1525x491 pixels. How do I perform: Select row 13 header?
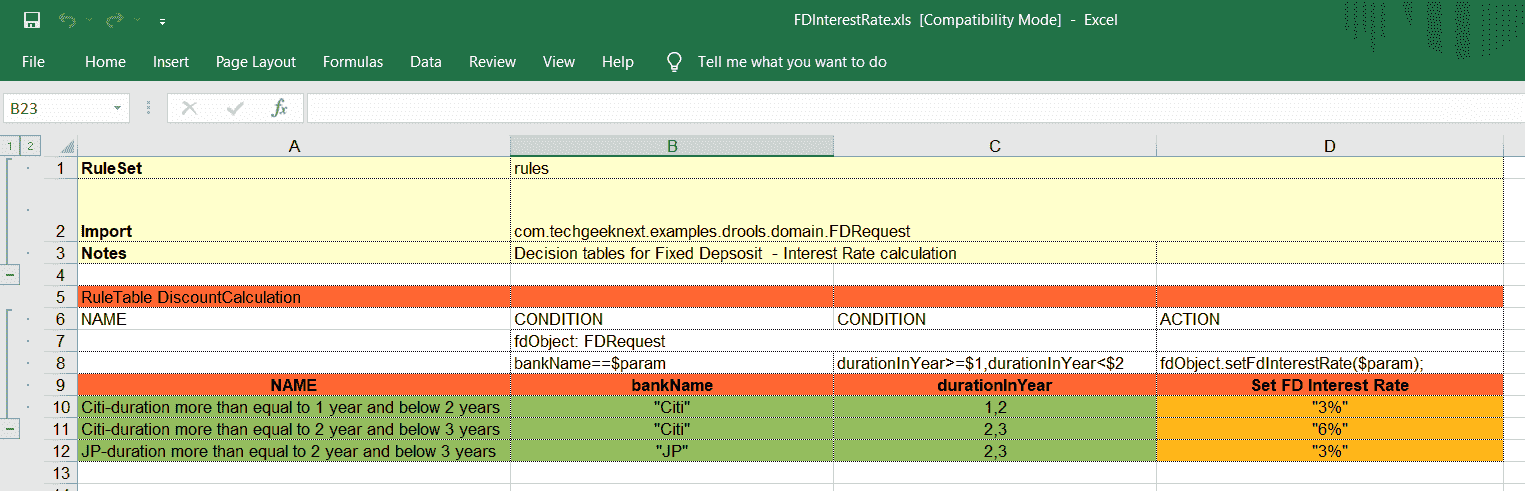[61, 472]
